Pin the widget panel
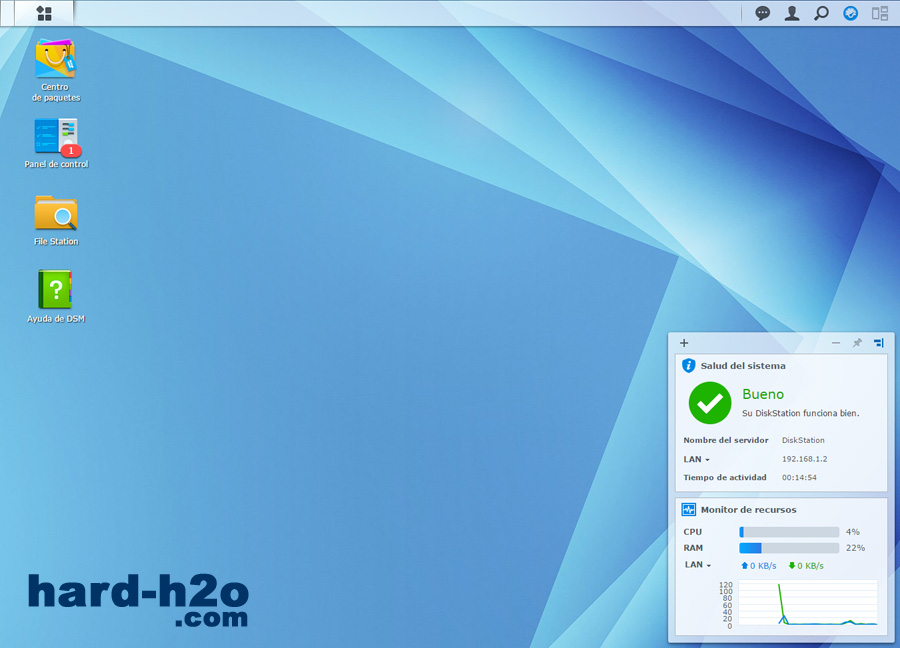900x648 pixels. 857,343
